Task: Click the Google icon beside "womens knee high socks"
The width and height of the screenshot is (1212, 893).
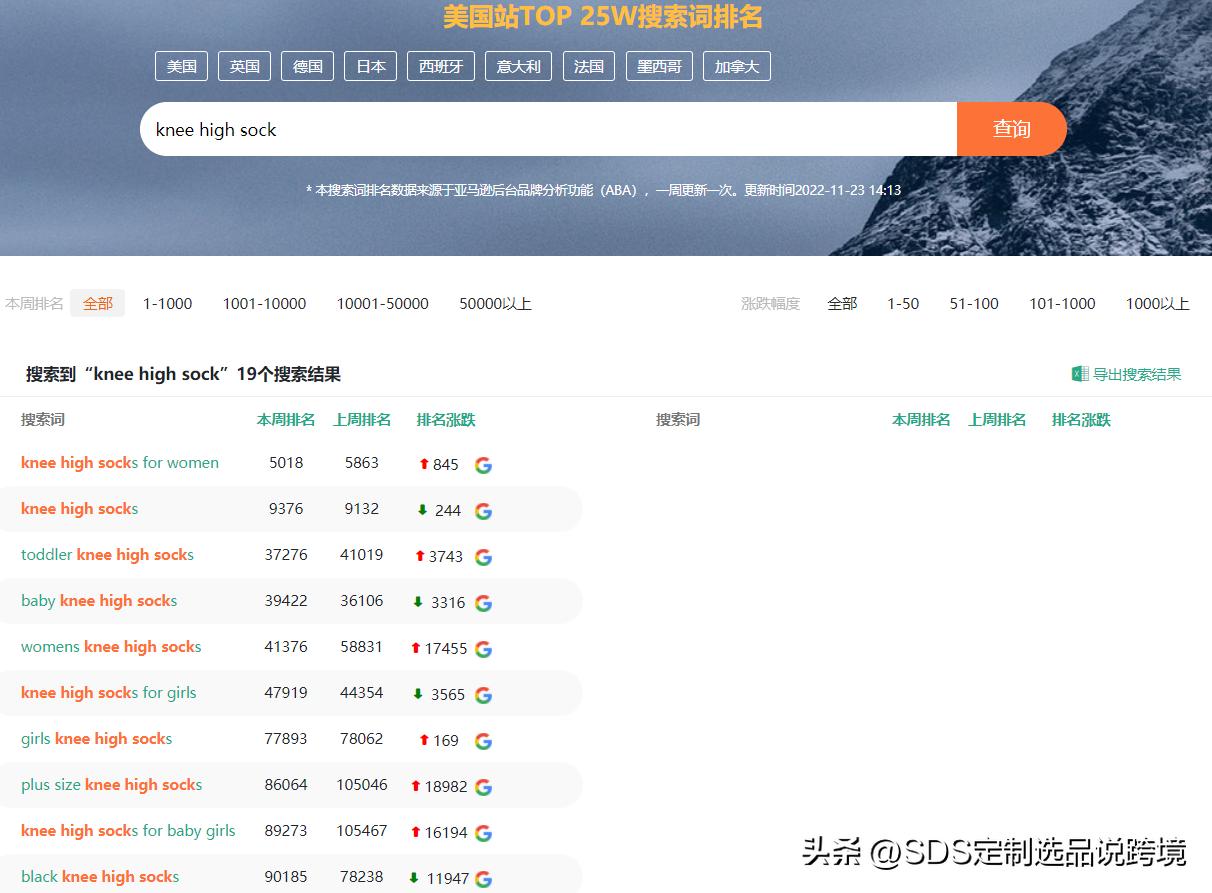Action: coord(483,649)
